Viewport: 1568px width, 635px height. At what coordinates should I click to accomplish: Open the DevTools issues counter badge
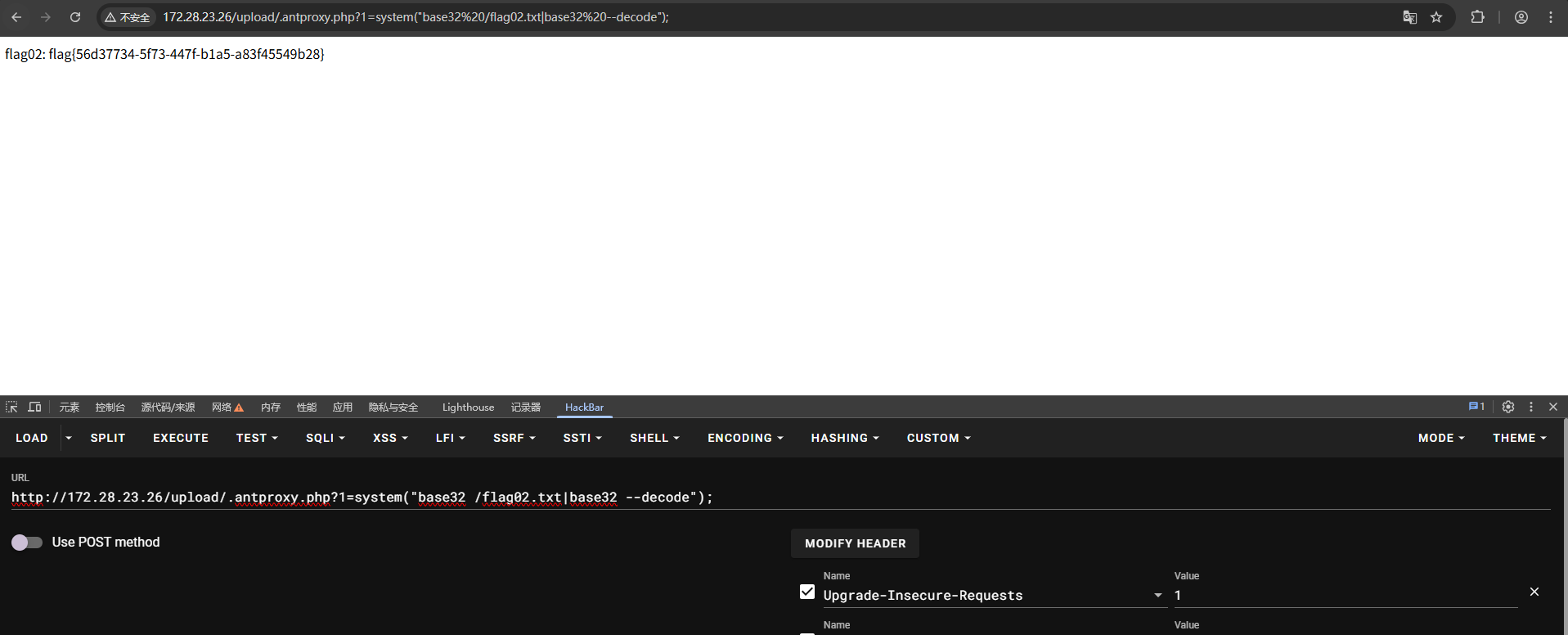(1476, 407)
